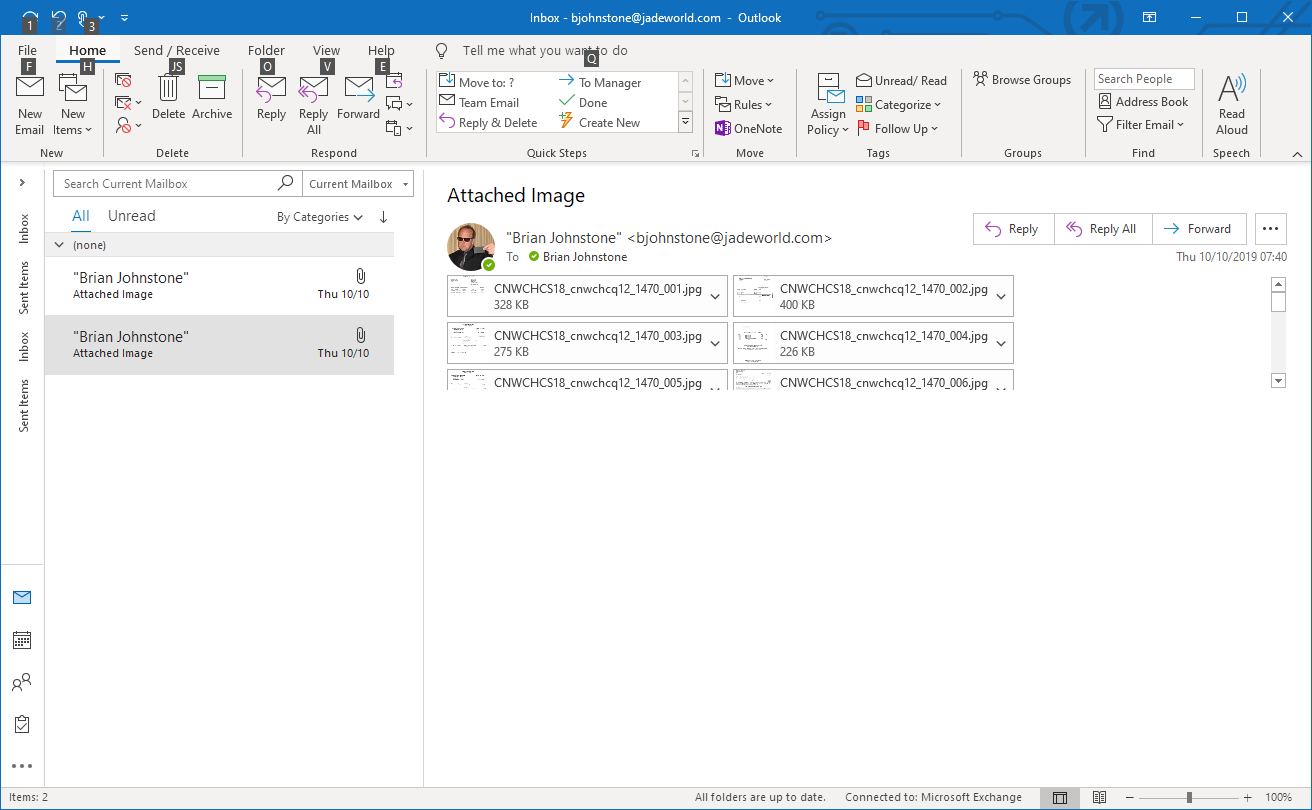This screenshot has width=1312, height=810.
Task: Delete the selected message via ribbon
Action: 168,98
